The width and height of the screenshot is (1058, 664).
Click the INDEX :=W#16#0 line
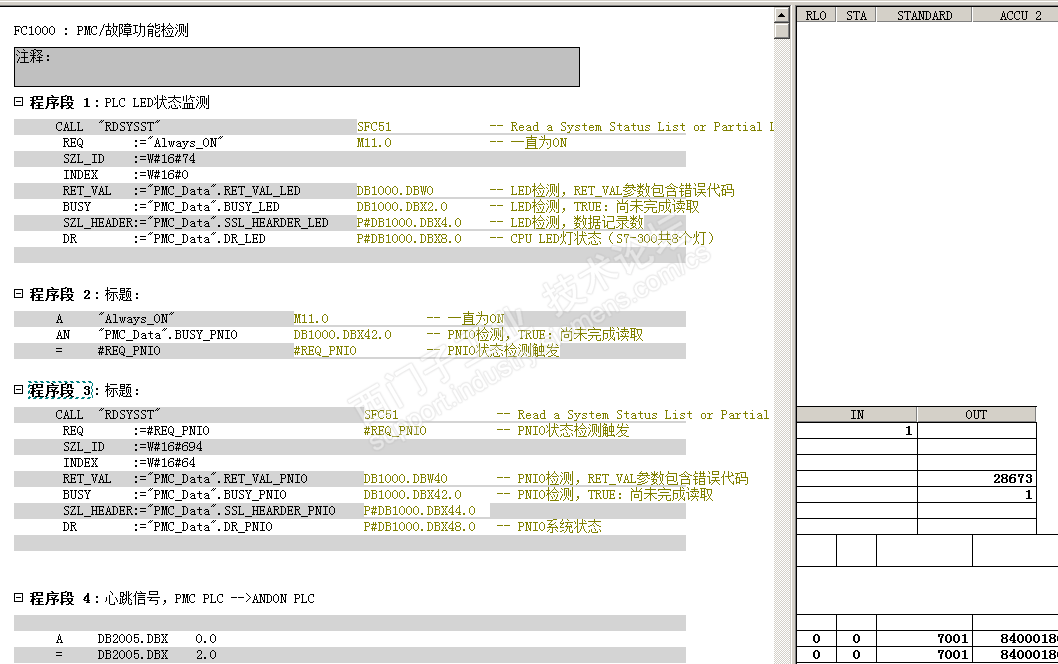pos(126,175)
